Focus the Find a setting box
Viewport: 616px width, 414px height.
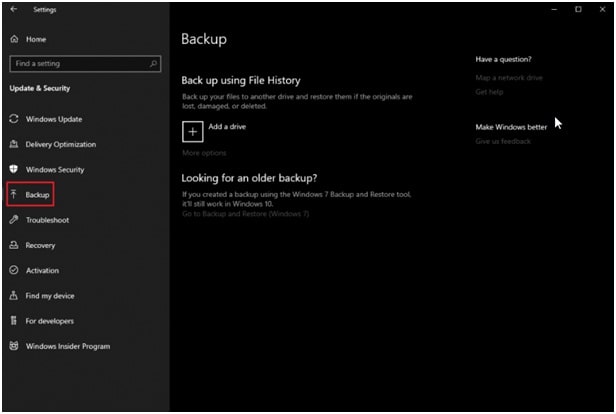(x=85, y=64)
